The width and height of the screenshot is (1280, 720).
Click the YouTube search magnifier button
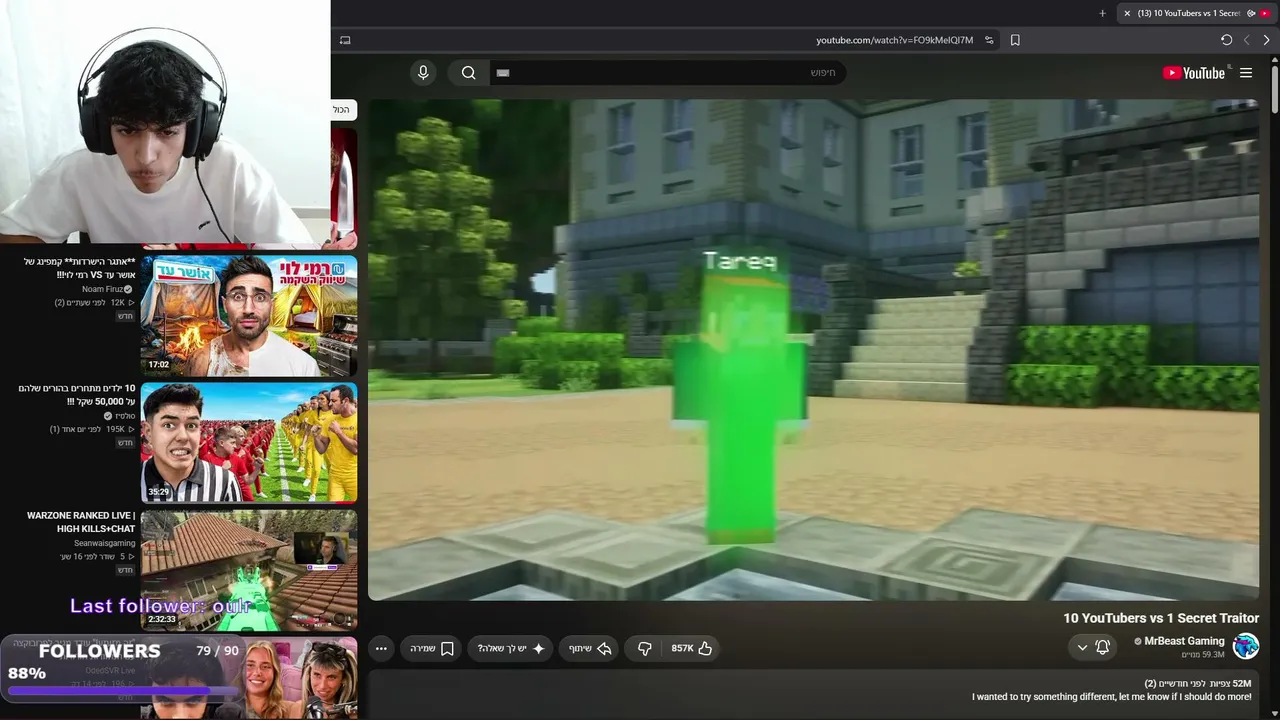point(468,72)
